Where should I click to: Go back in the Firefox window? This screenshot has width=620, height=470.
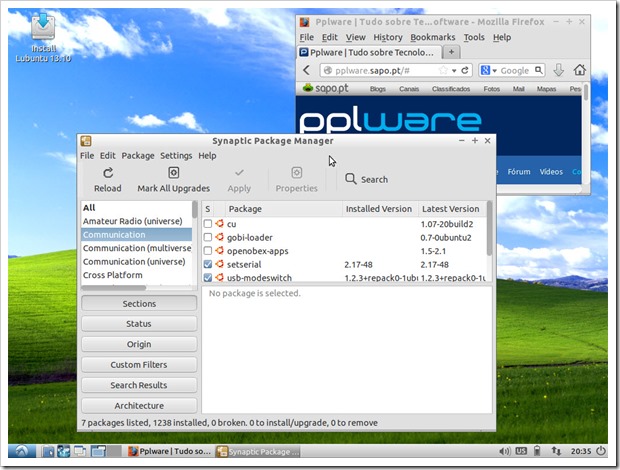[307, 70]
